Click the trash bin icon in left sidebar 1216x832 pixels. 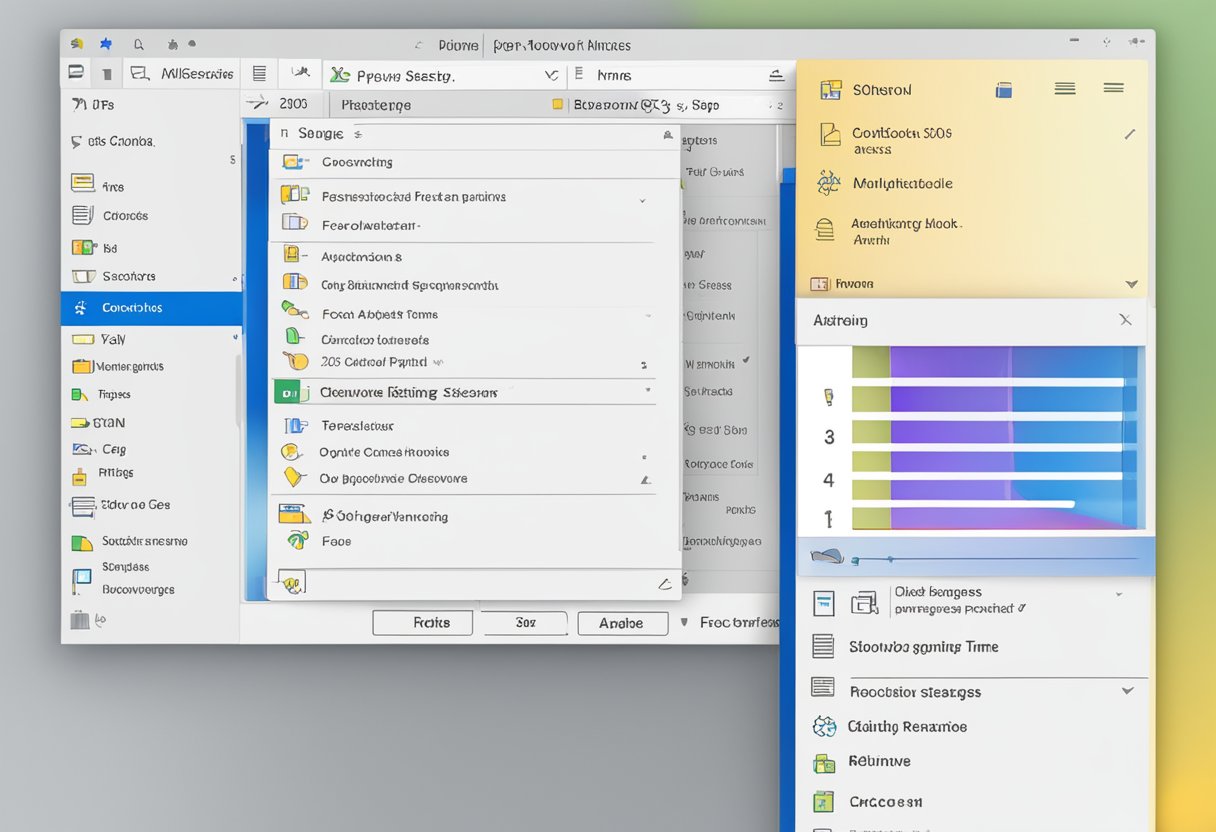coord(80,620)
